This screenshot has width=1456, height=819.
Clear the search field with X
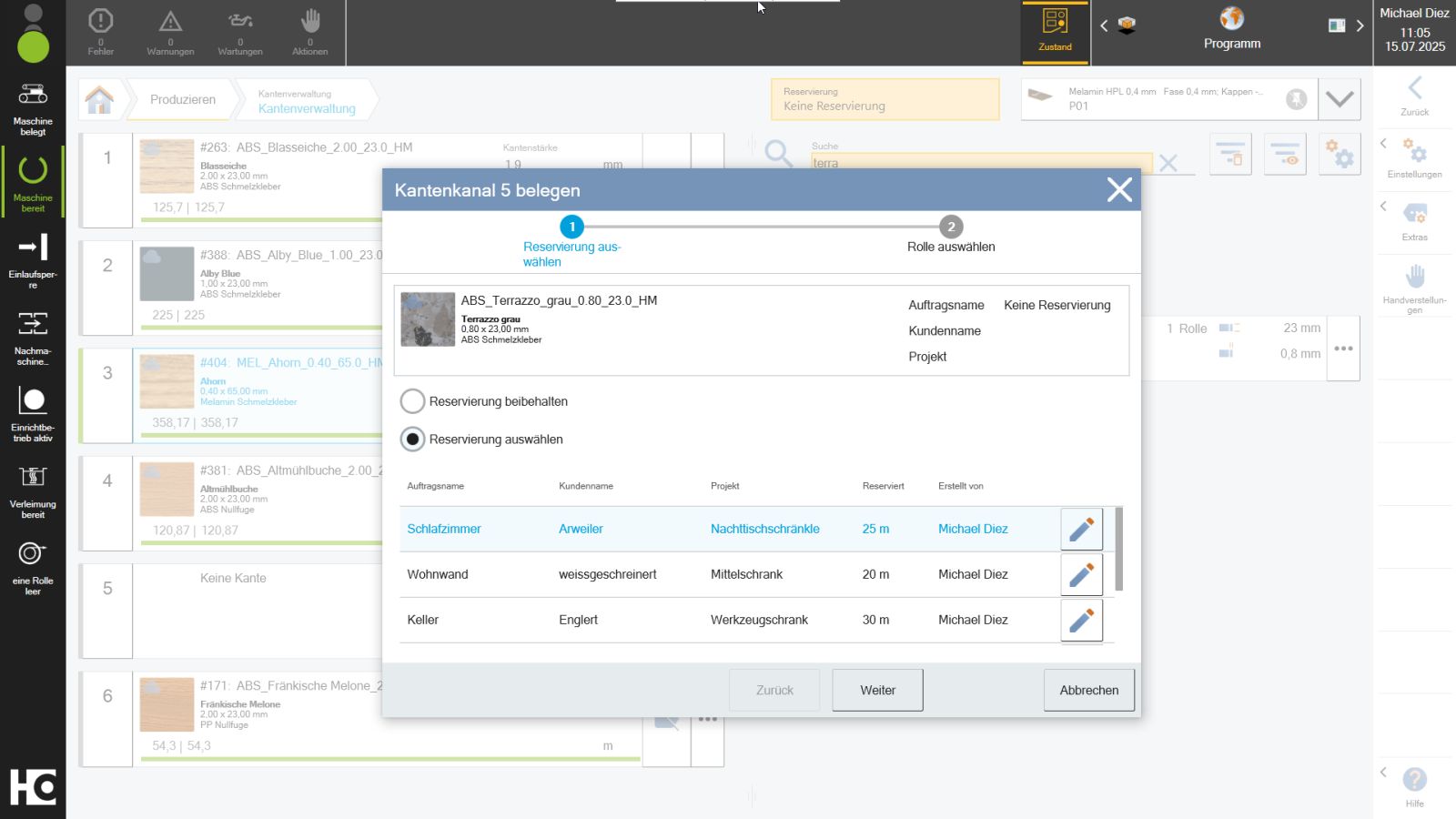point(1168,163)
